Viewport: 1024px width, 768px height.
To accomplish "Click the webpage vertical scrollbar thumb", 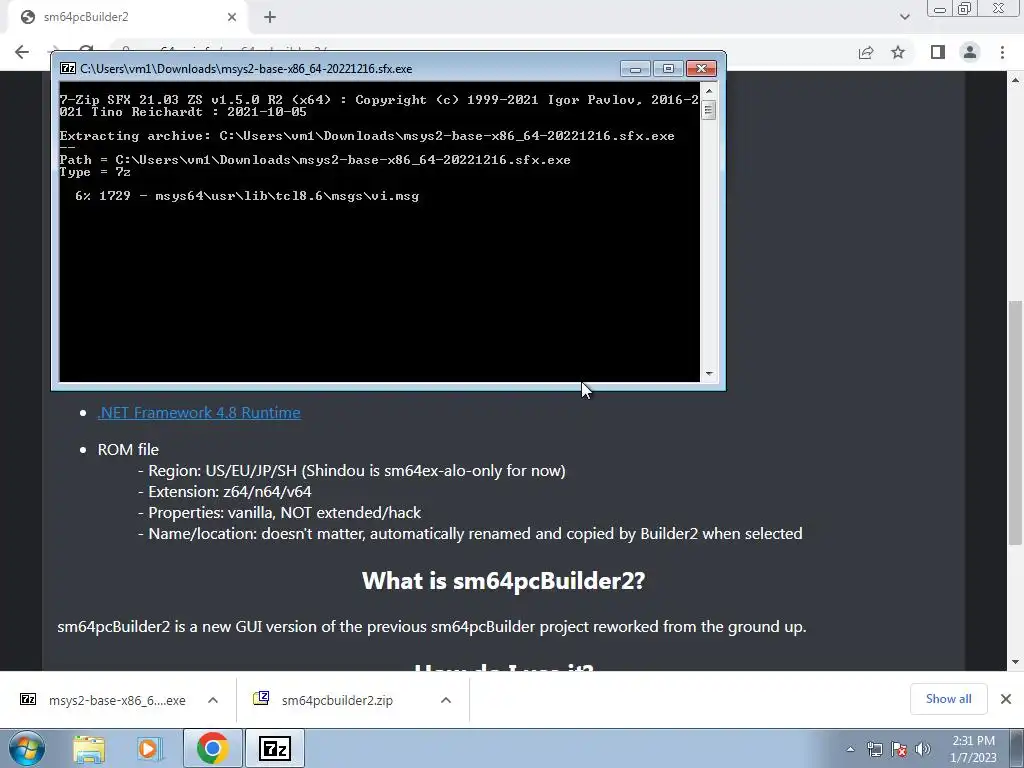I will 1015,422.
